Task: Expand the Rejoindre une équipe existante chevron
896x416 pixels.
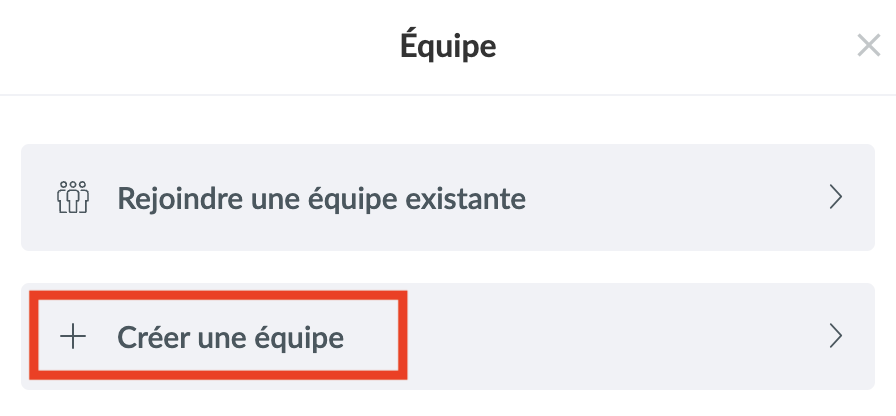Action: pos(837,197)
